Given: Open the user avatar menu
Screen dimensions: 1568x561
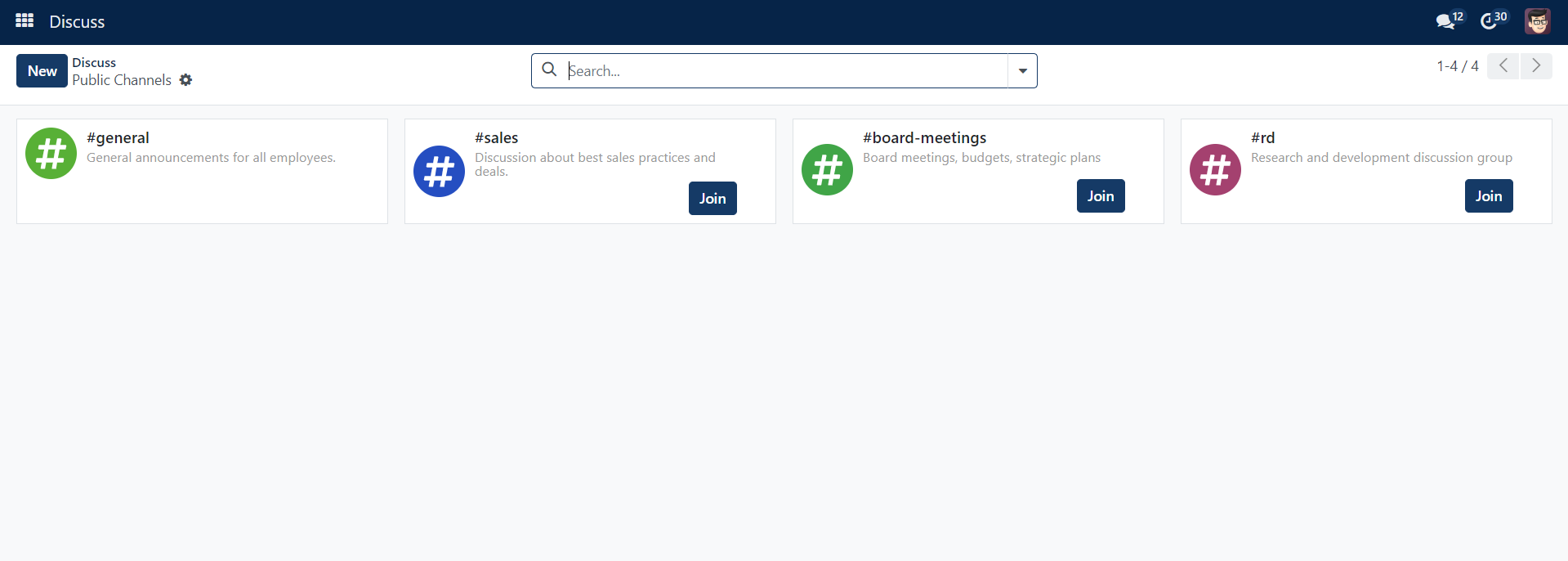Looking at the screenshot, I should point(1537,21).
